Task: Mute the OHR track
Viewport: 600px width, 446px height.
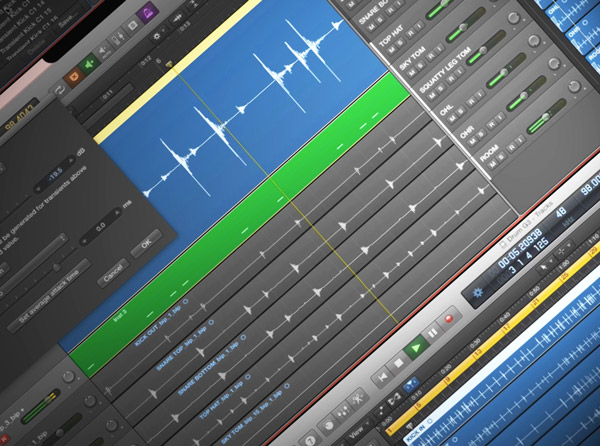Action: (472, 140)
